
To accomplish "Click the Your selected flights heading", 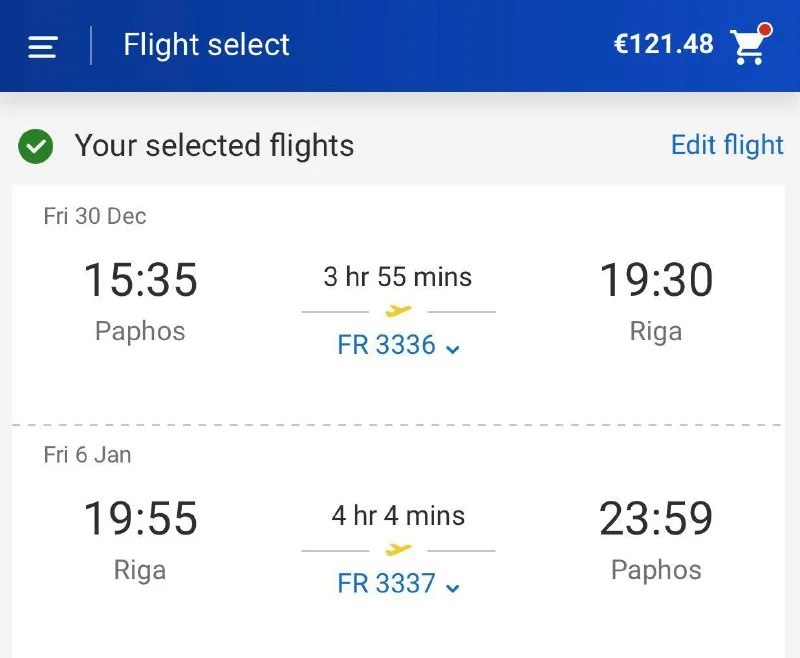I will [x=214, y=146].
